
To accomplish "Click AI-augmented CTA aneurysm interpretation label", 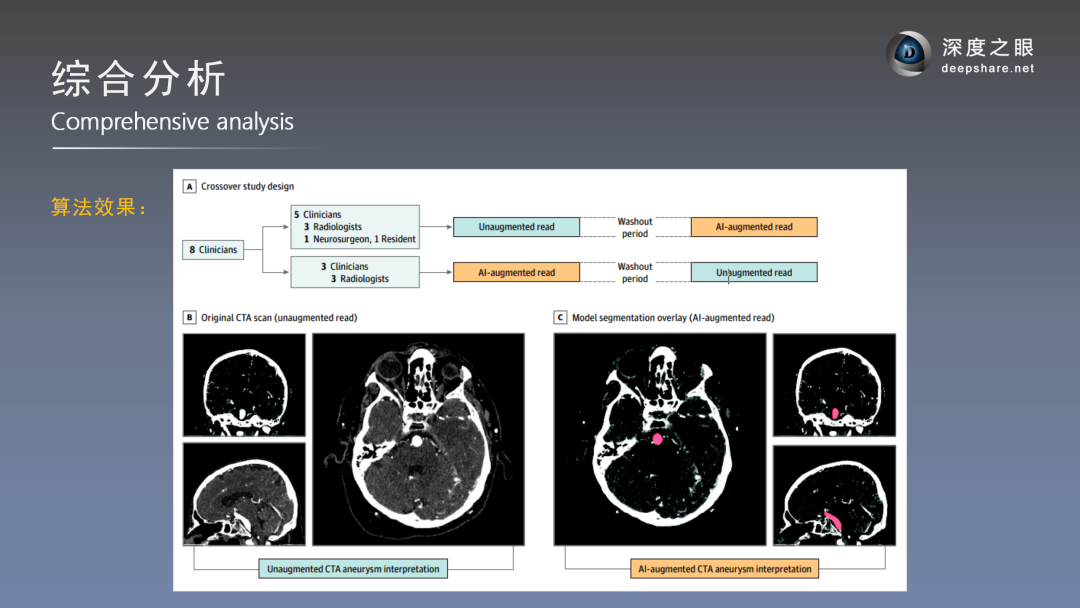I will (x=725, y=569).
